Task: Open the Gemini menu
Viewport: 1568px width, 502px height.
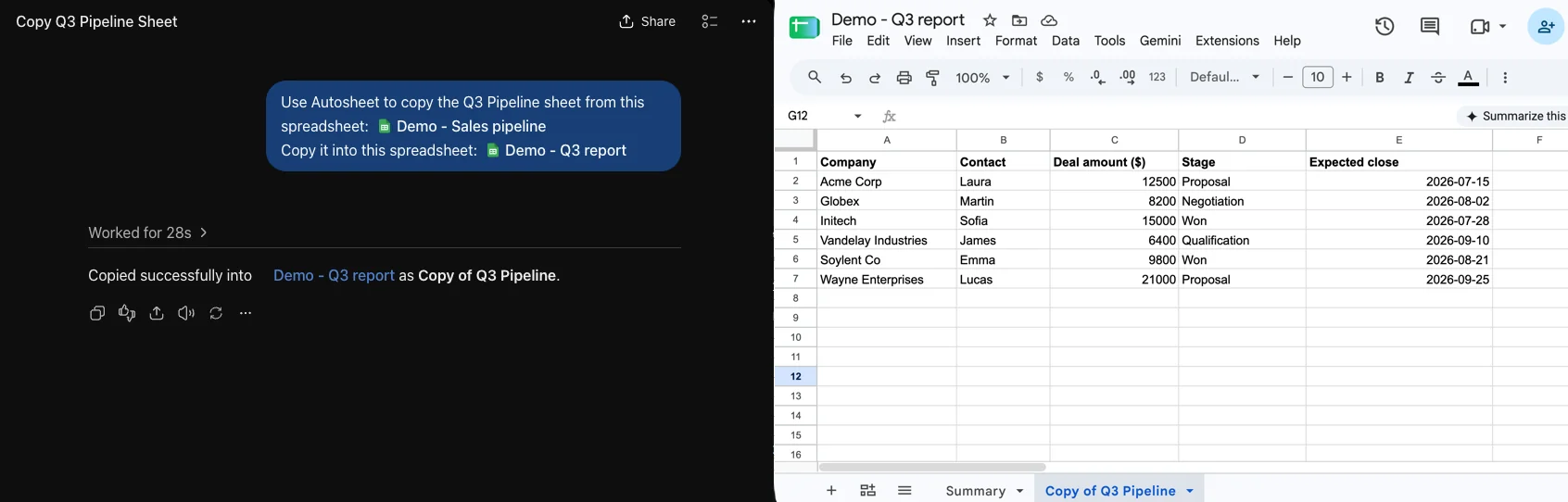Action: [1160, 41]
